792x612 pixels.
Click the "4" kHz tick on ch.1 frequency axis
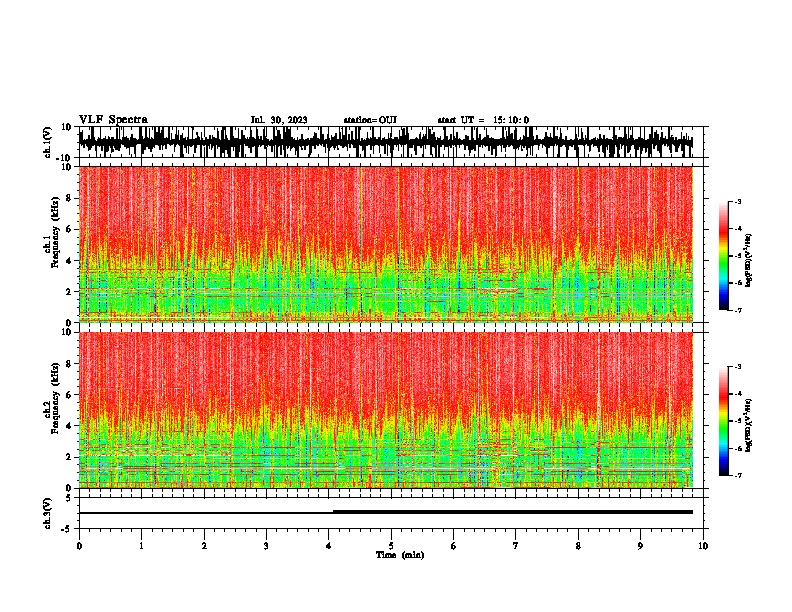[70, 261]
